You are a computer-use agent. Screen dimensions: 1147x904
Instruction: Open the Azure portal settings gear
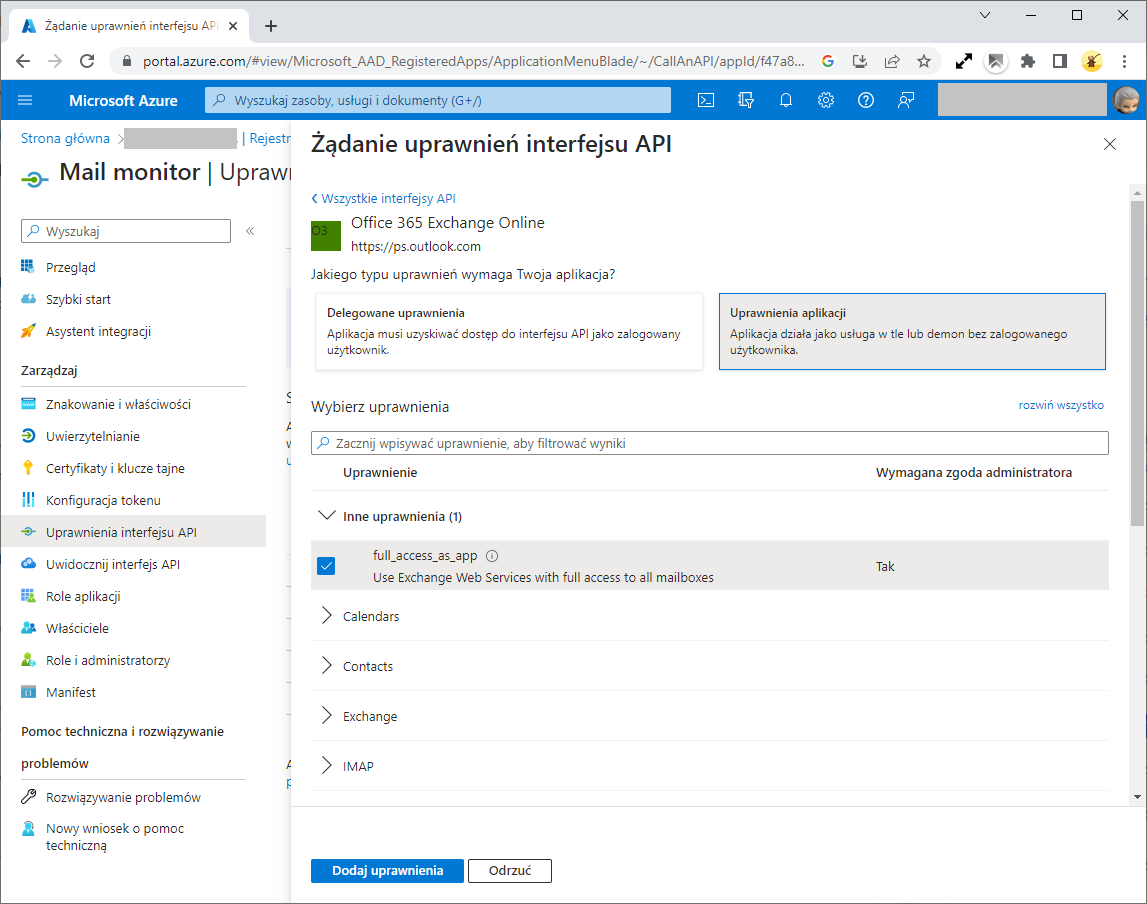(x=826, y=100)
